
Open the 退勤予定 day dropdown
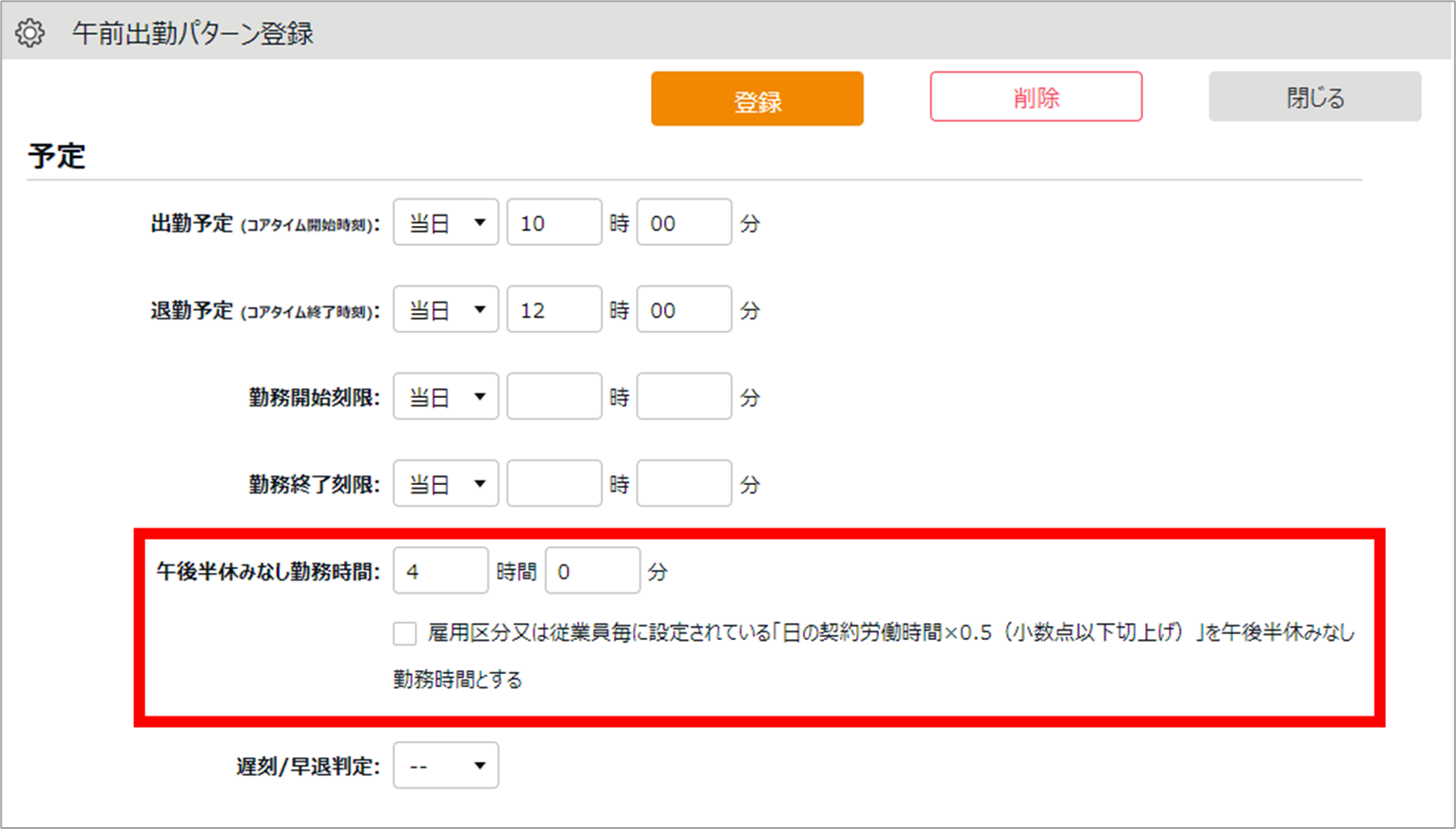coord(446,310)
